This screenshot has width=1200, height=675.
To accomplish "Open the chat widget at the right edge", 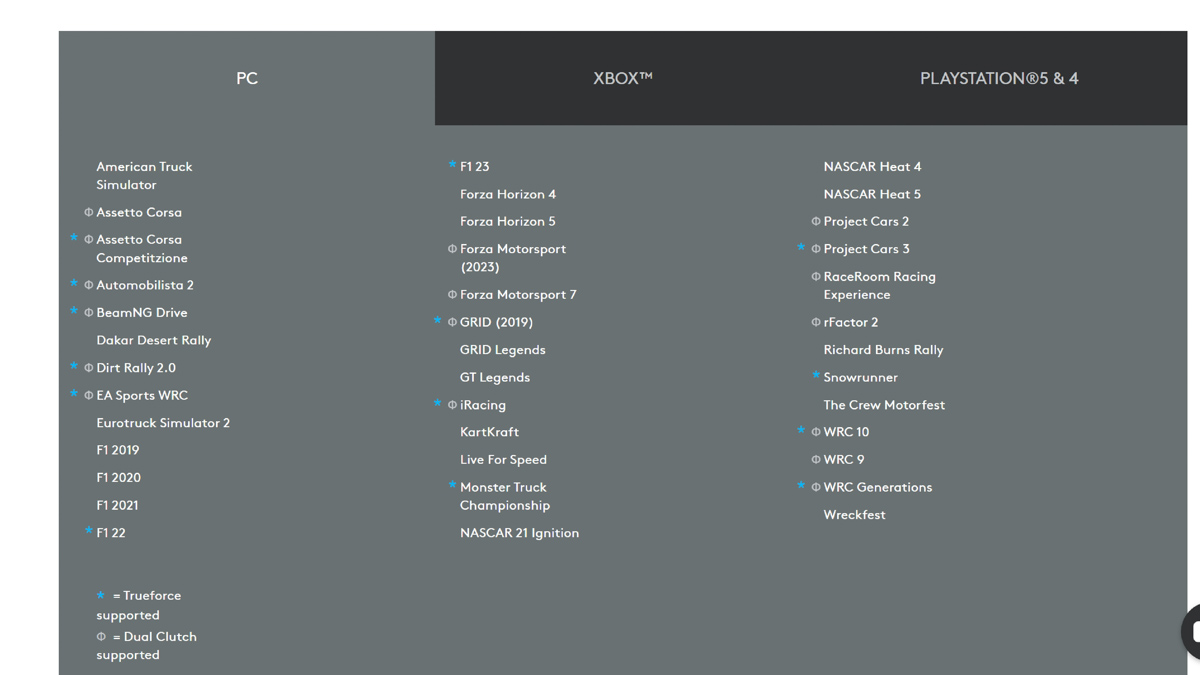I will [1191, 631].
